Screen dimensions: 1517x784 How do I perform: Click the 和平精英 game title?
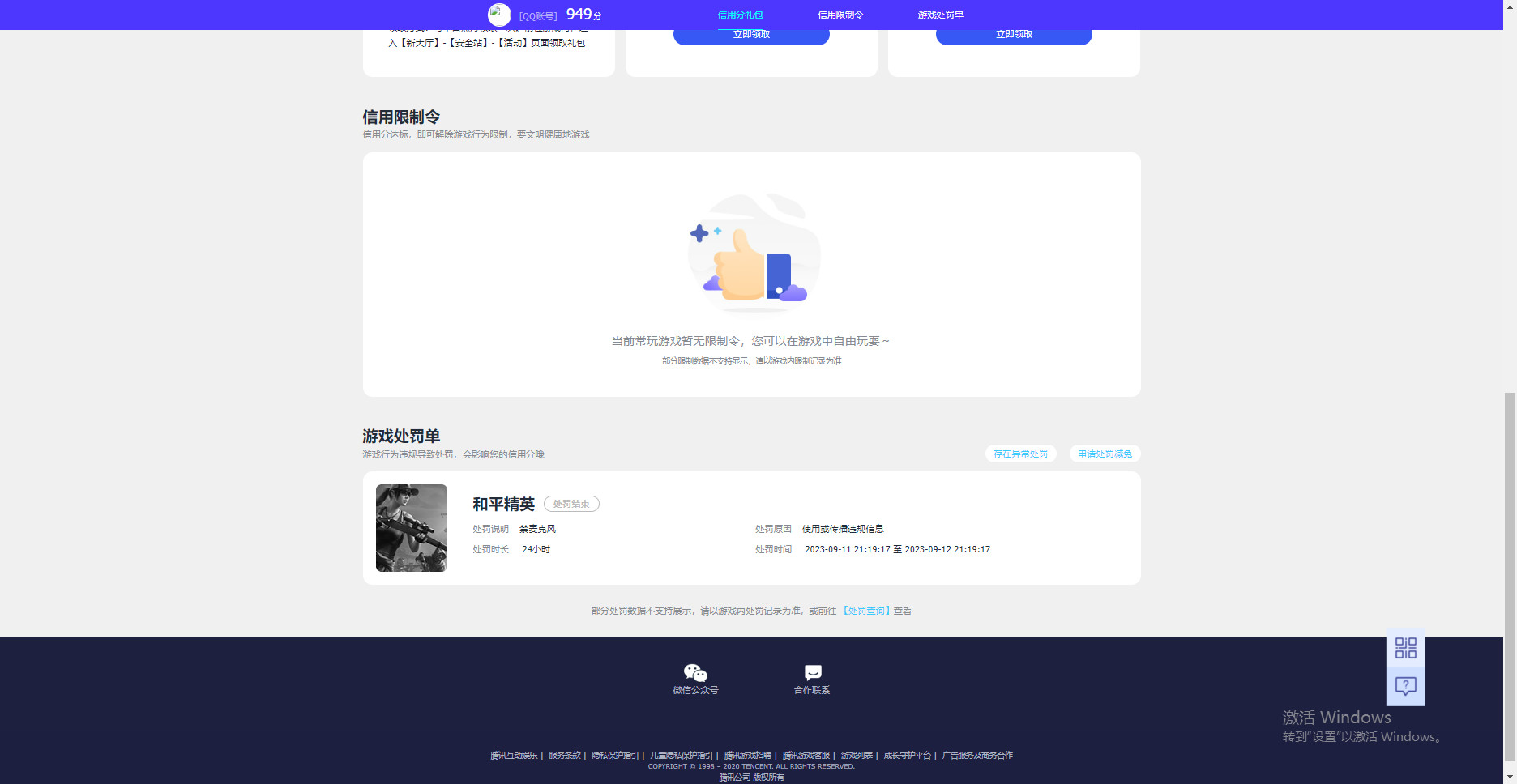point(504,505)
